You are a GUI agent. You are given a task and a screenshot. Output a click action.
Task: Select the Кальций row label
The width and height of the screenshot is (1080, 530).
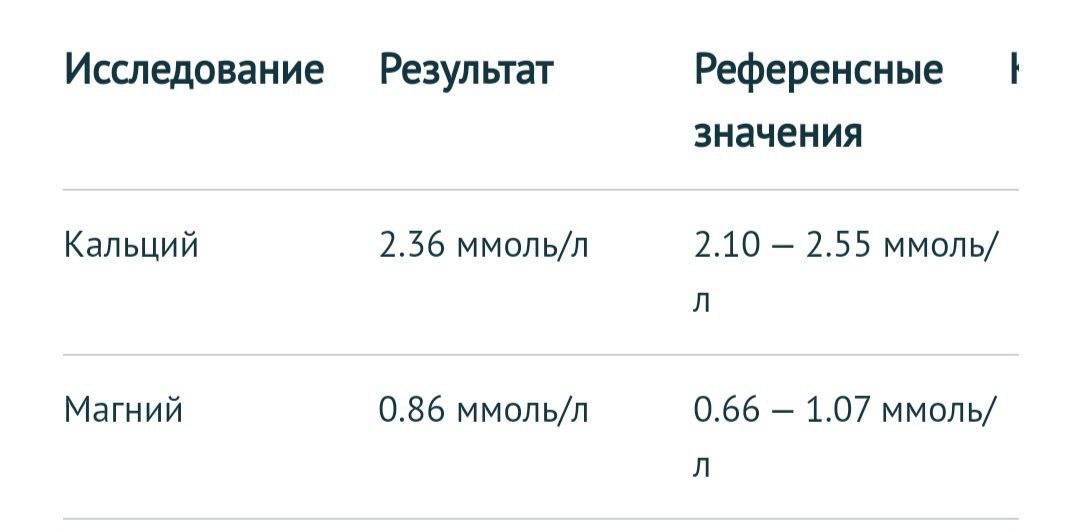click(x=131, y=246)
